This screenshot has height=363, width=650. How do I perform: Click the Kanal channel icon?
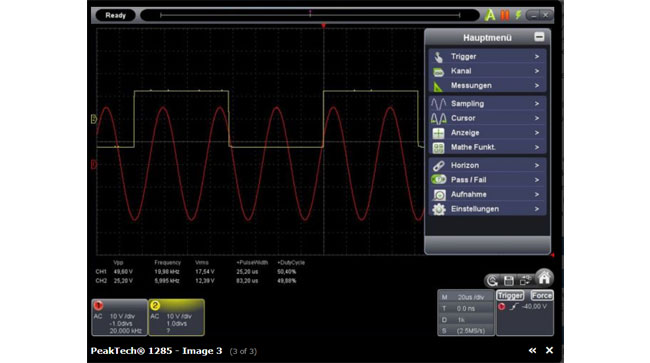coord(439,72)
